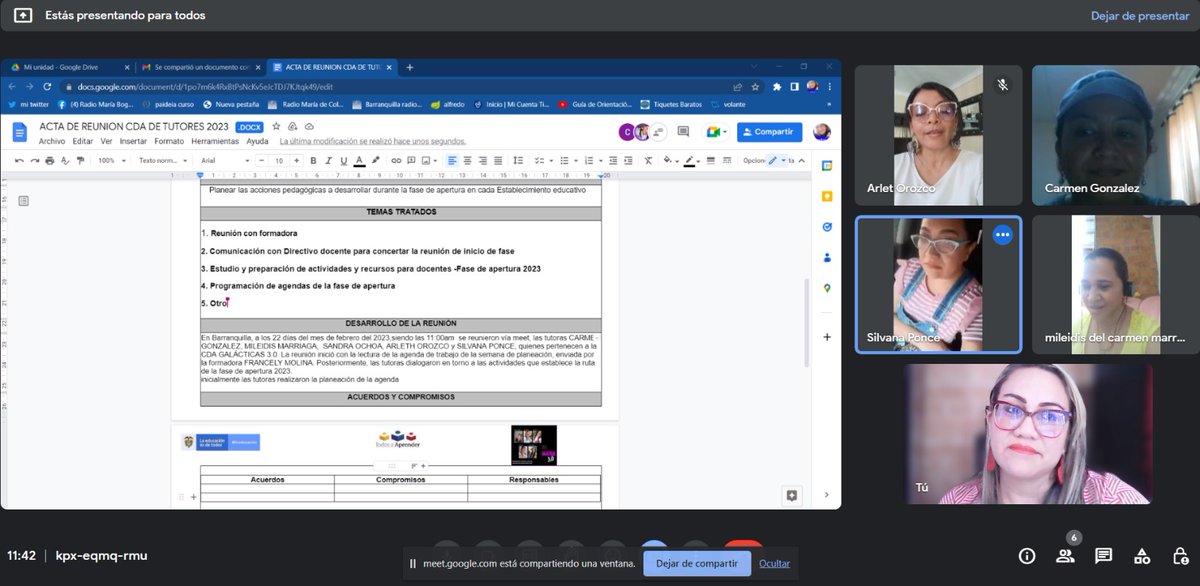This screenshot has height=586, width=1200.
Task: Open the Texto normal style dropdown
Action: [163, 160]
